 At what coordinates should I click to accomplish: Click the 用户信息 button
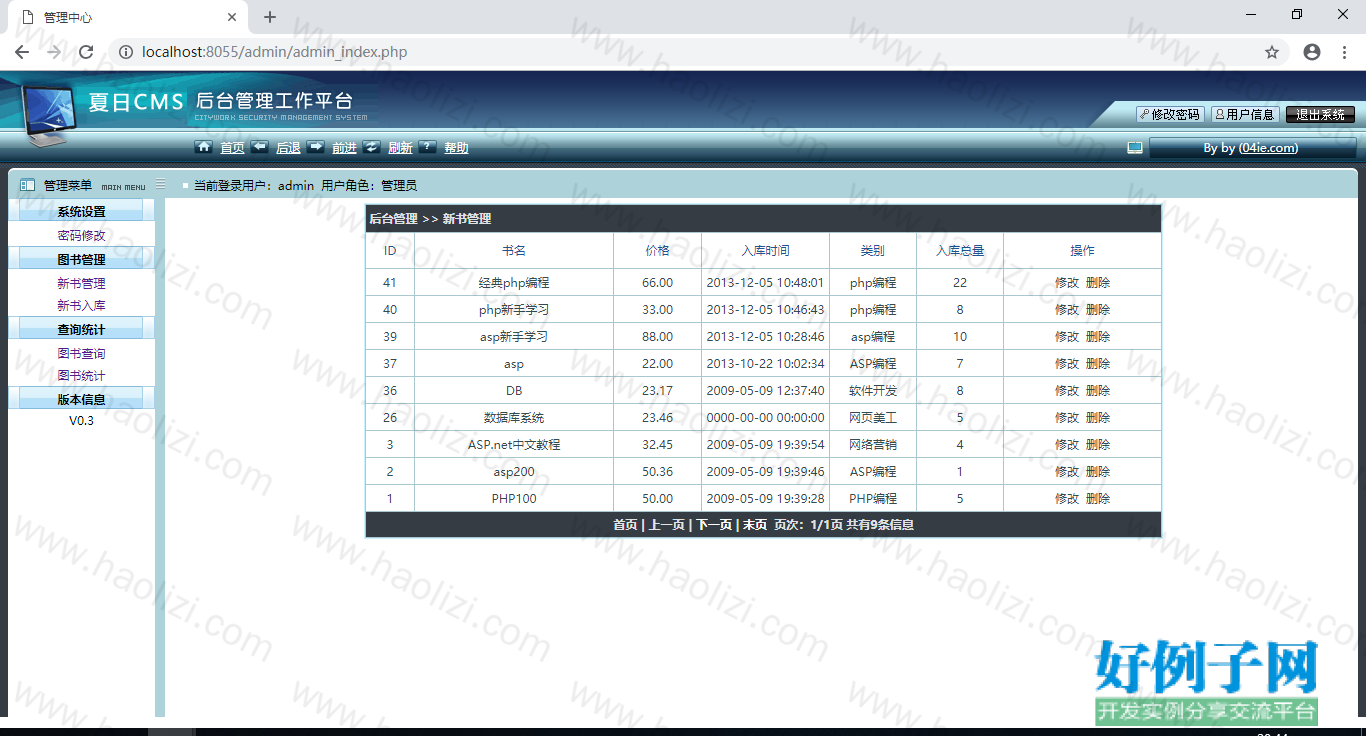pos(1244,115)
